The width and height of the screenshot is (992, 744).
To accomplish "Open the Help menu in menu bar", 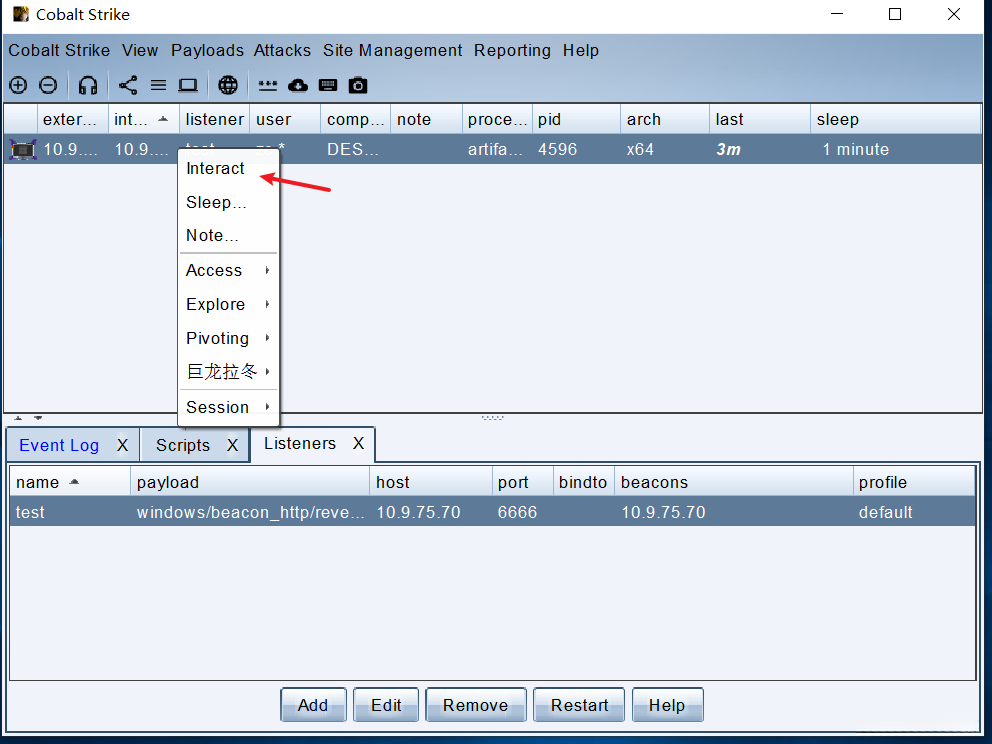I will click(x=581, y=50).
